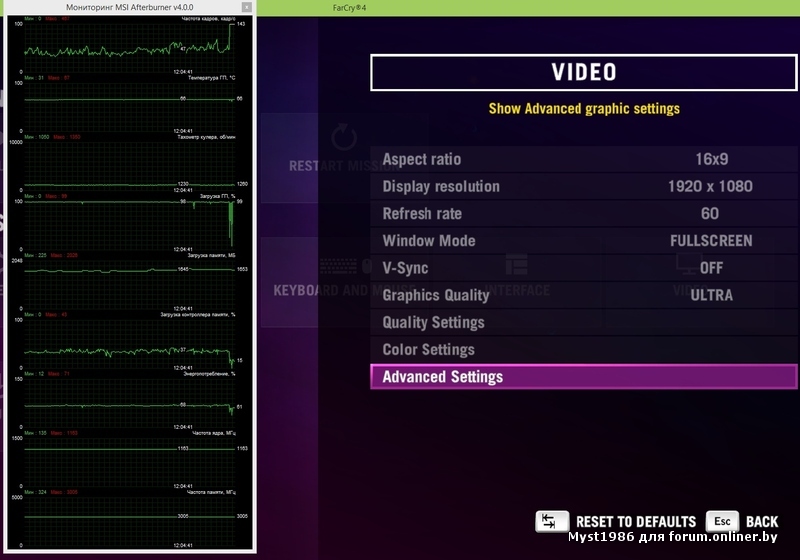The image size is (800, 560).
Task: Click the power consumption graph (Энергопотребление)
Action: coord(130,402)
